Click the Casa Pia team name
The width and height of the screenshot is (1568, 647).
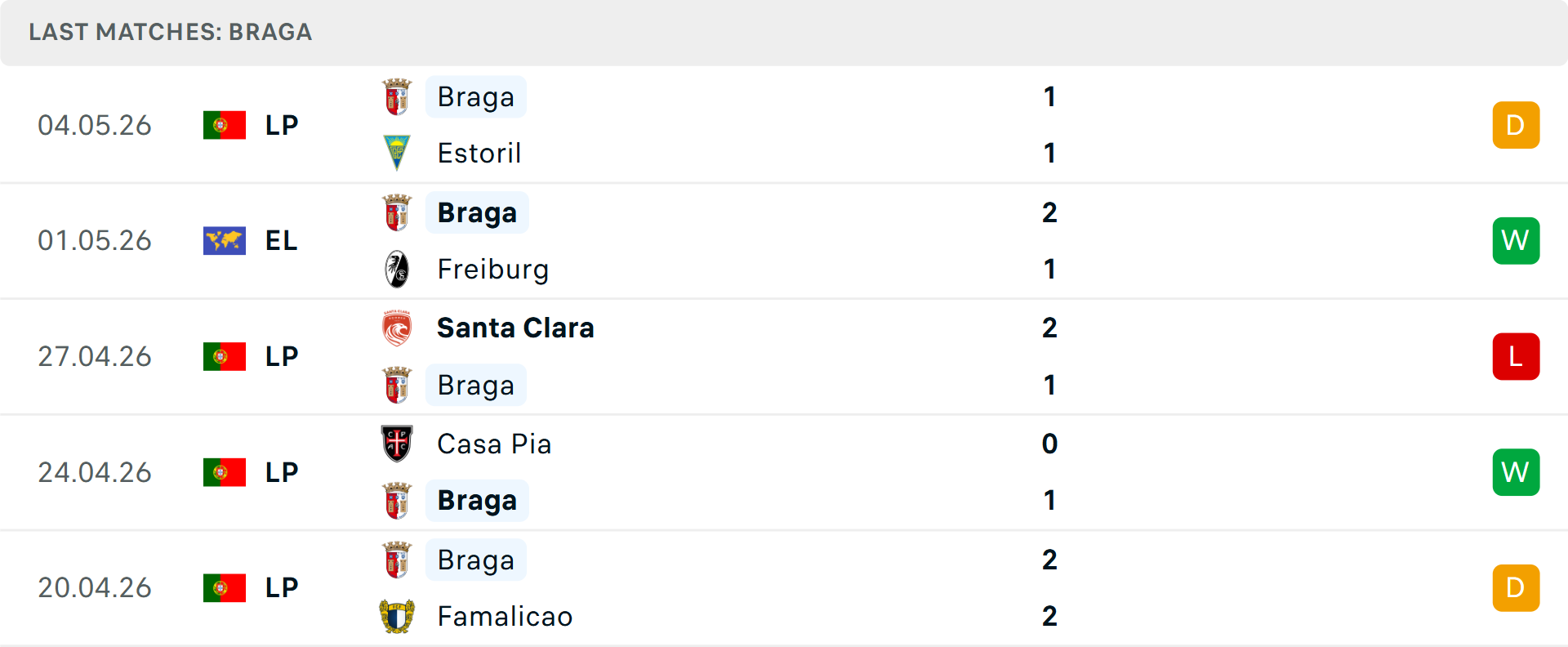[x=494, y=444]
